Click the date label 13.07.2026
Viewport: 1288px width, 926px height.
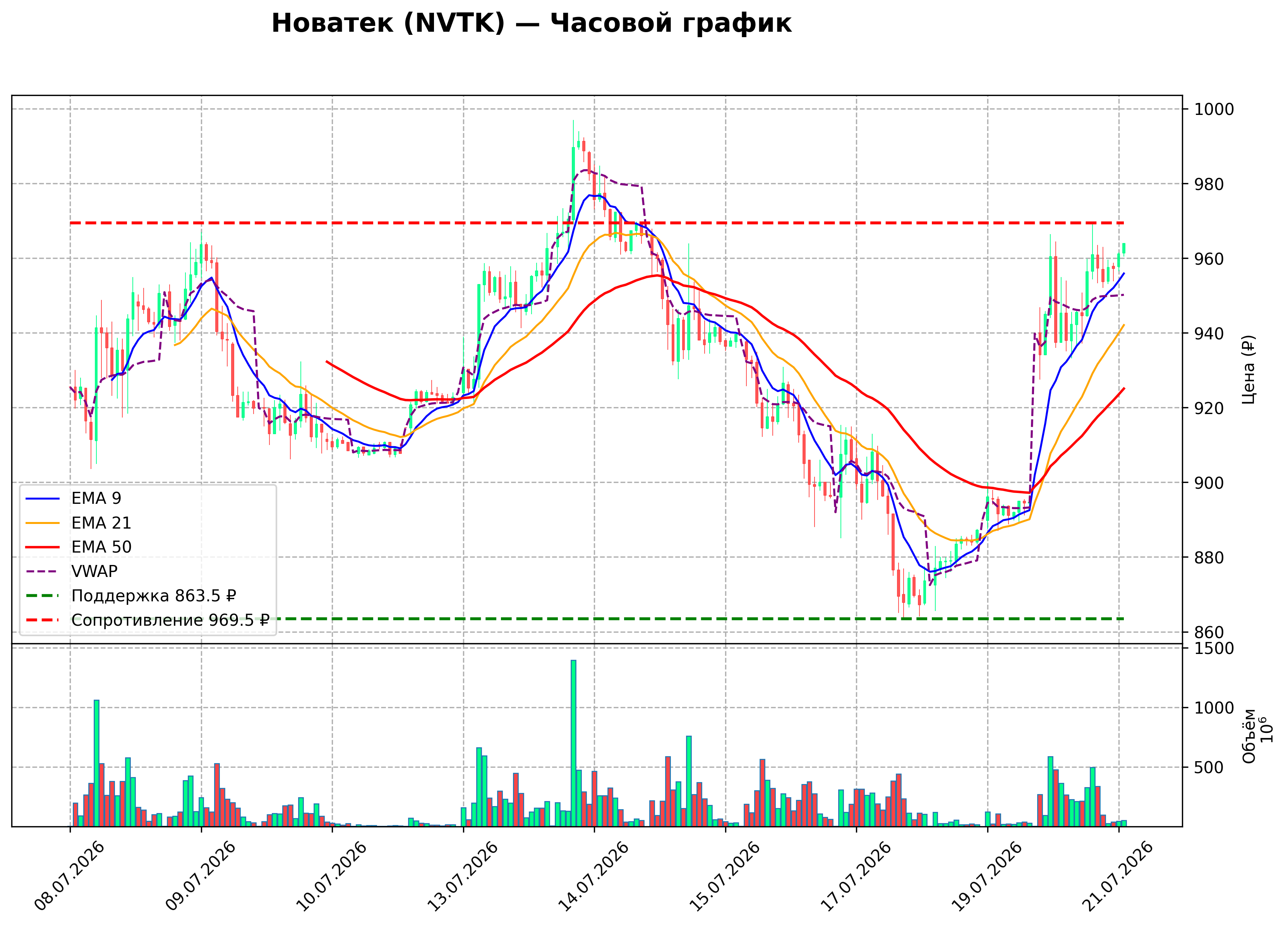pos(462,876)
